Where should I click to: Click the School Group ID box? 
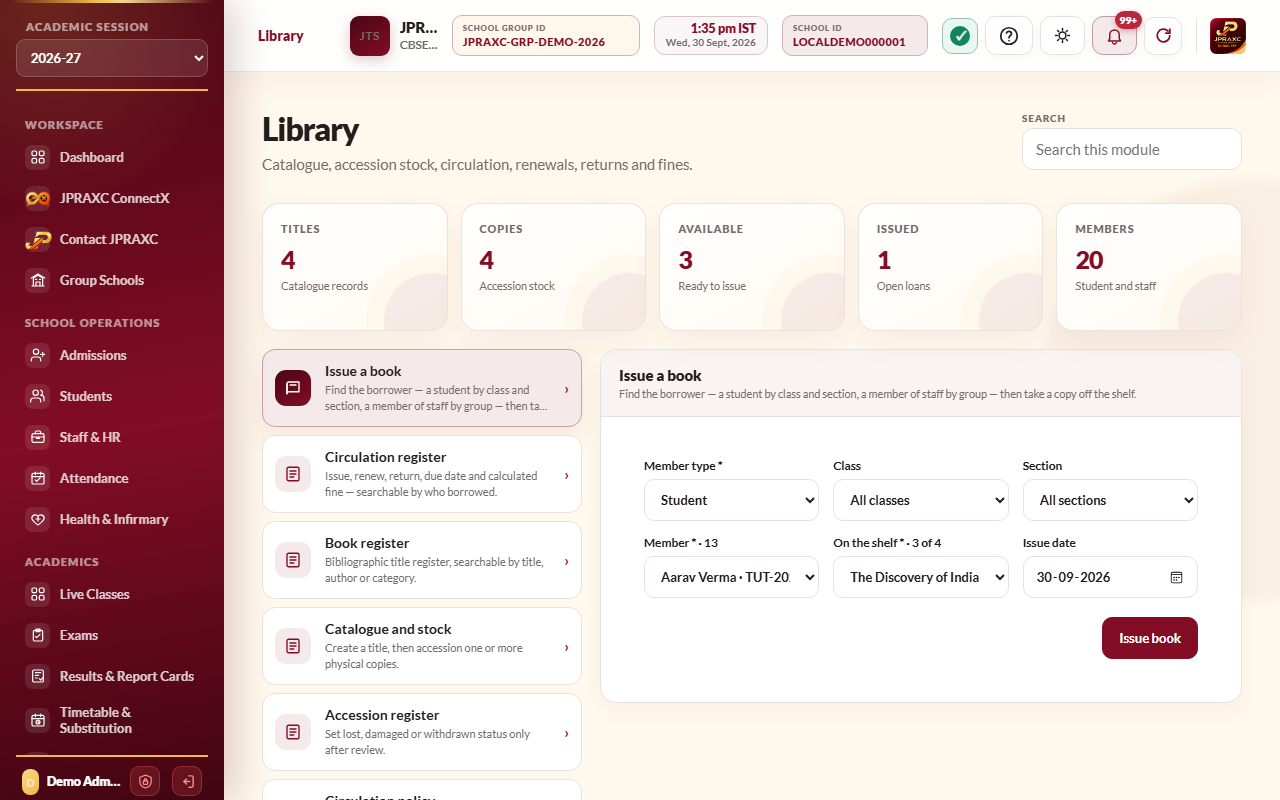546,36
